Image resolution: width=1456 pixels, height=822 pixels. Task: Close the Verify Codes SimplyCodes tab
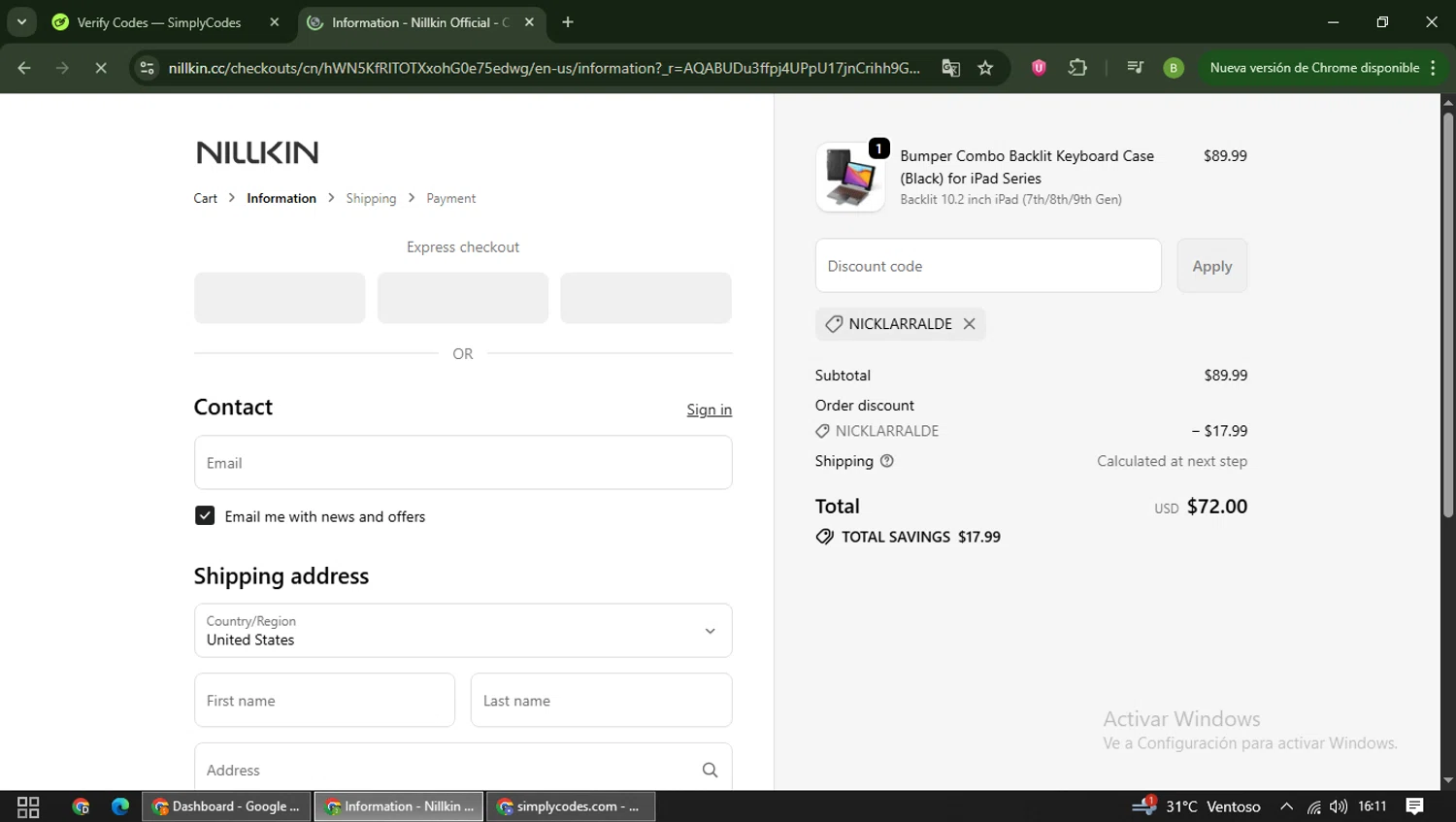(275, 22)
